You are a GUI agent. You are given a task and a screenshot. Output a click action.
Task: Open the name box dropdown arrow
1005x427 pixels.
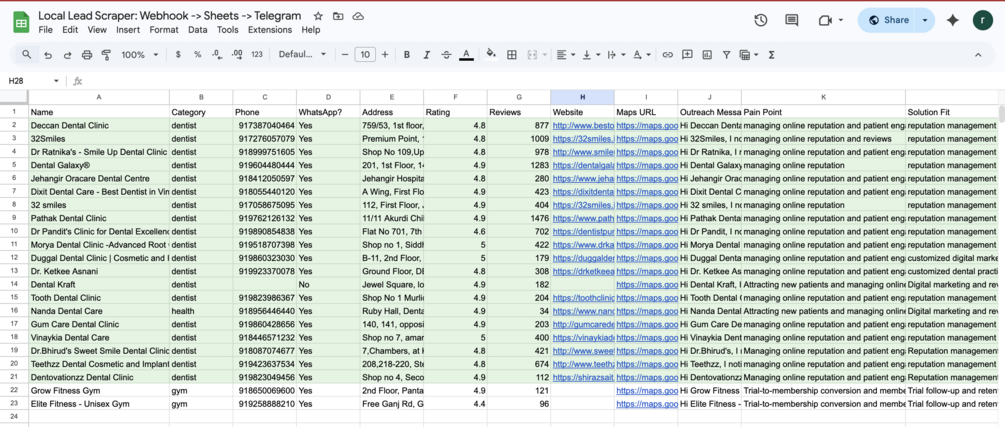tap(56, 81)
